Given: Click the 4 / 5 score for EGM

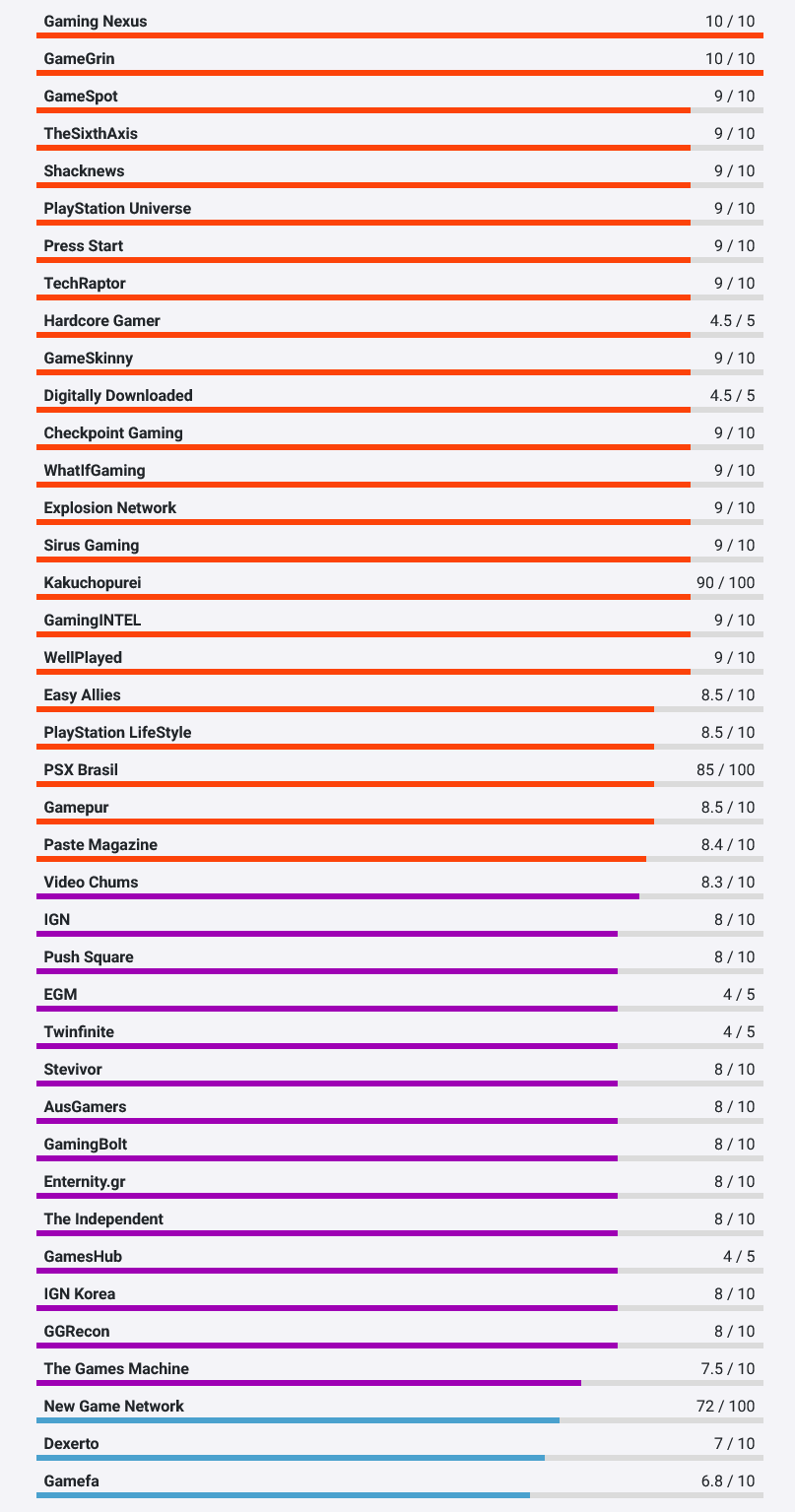Looking at the screenshot, I should click(x=739, y=995).
